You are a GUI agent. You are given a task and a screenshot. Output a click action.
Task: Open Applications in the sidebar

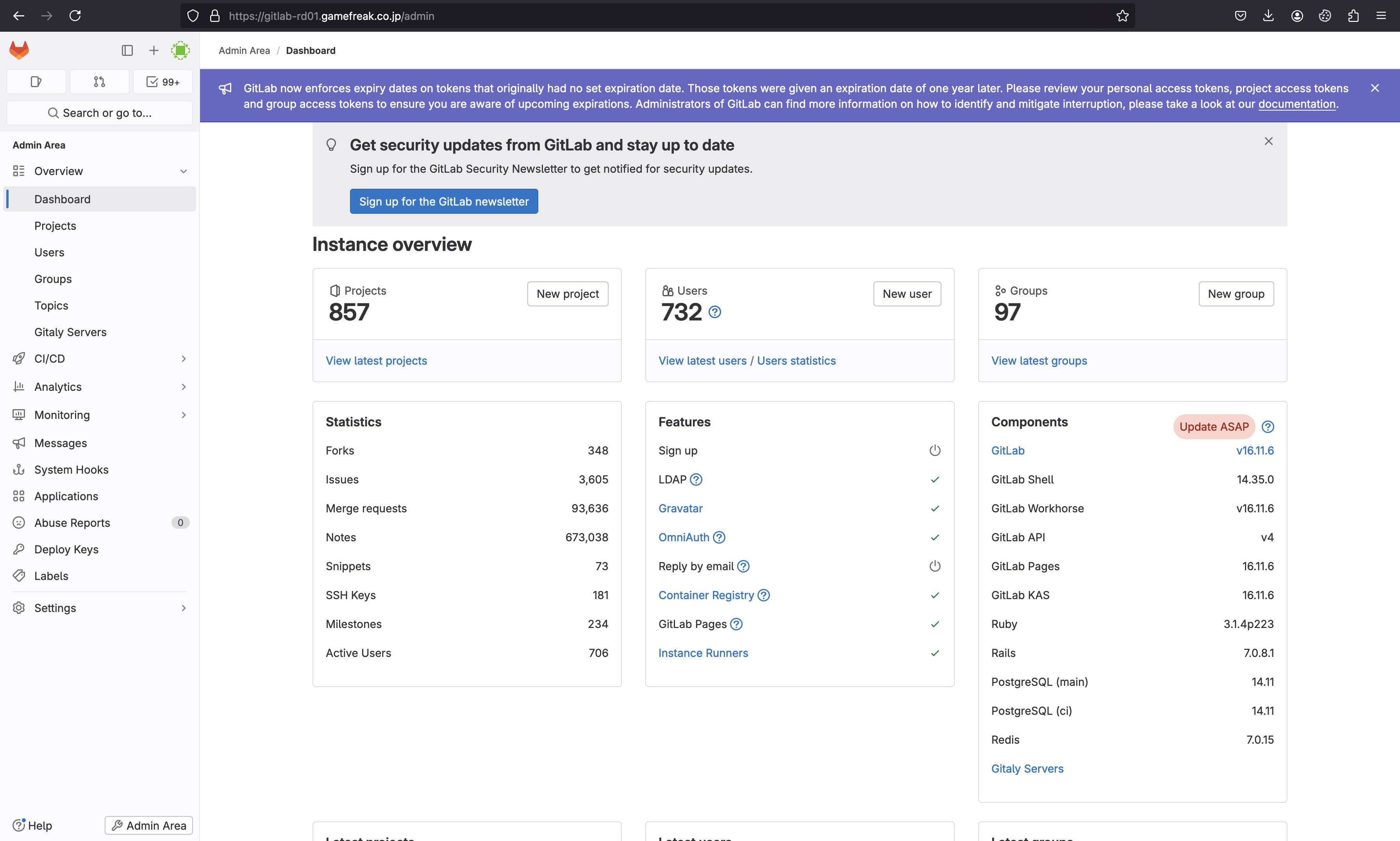[100, 496]
